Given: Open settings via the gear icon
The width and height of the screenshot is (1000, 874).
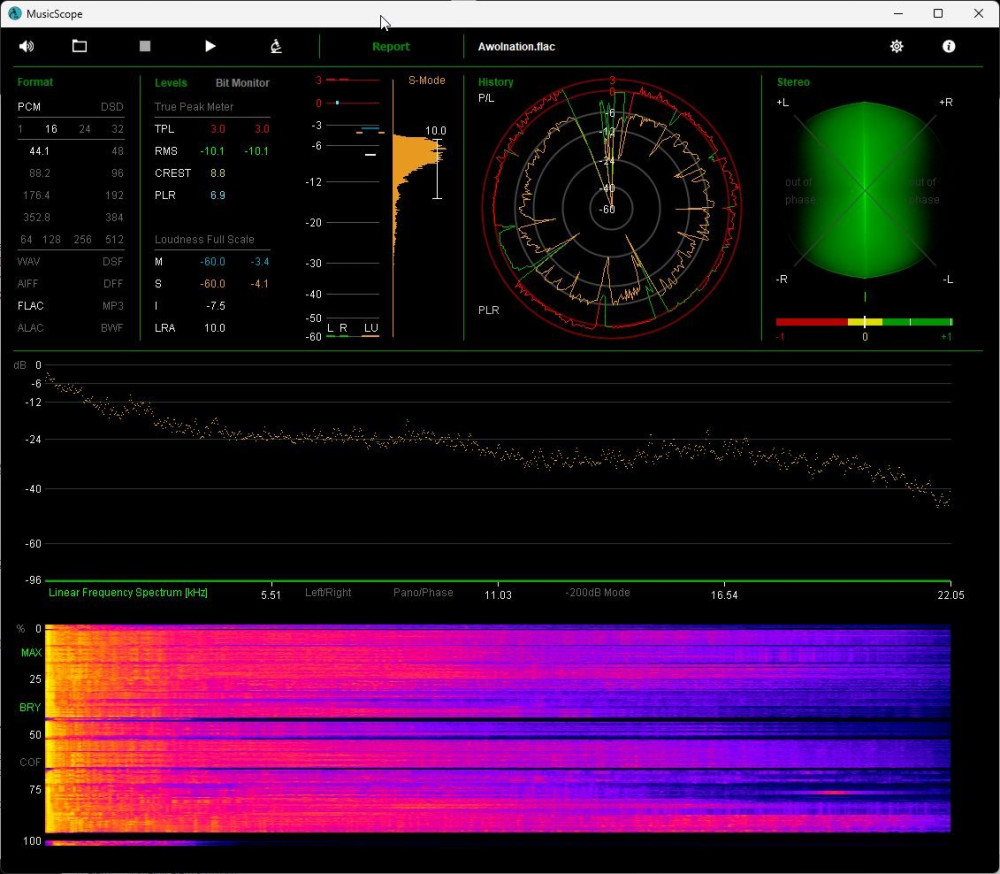Looking at the screenshot, I should (x=897, y=46).
